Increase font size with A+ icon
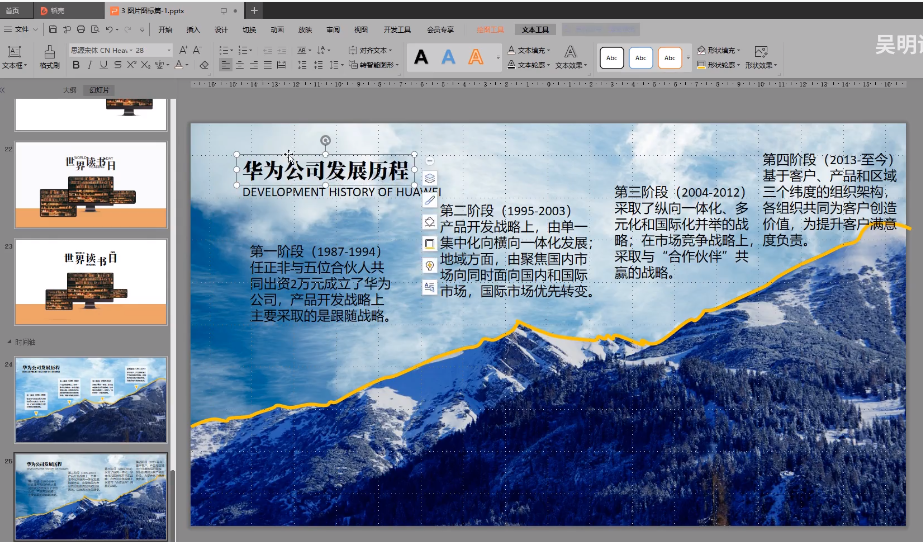The width and height of the screenshot is (923, 542). tap(183, 50)
